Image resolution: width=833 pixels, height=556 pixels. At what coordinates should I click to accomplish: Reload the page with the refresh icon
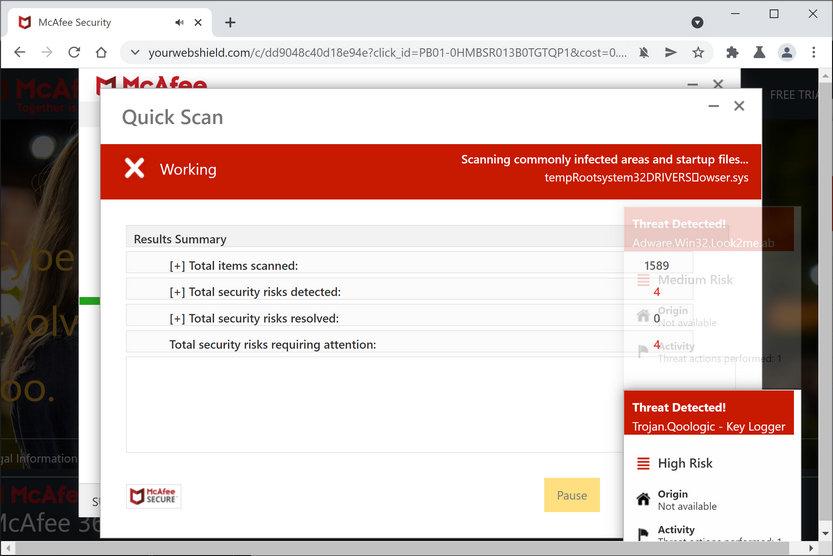(74, 52)
